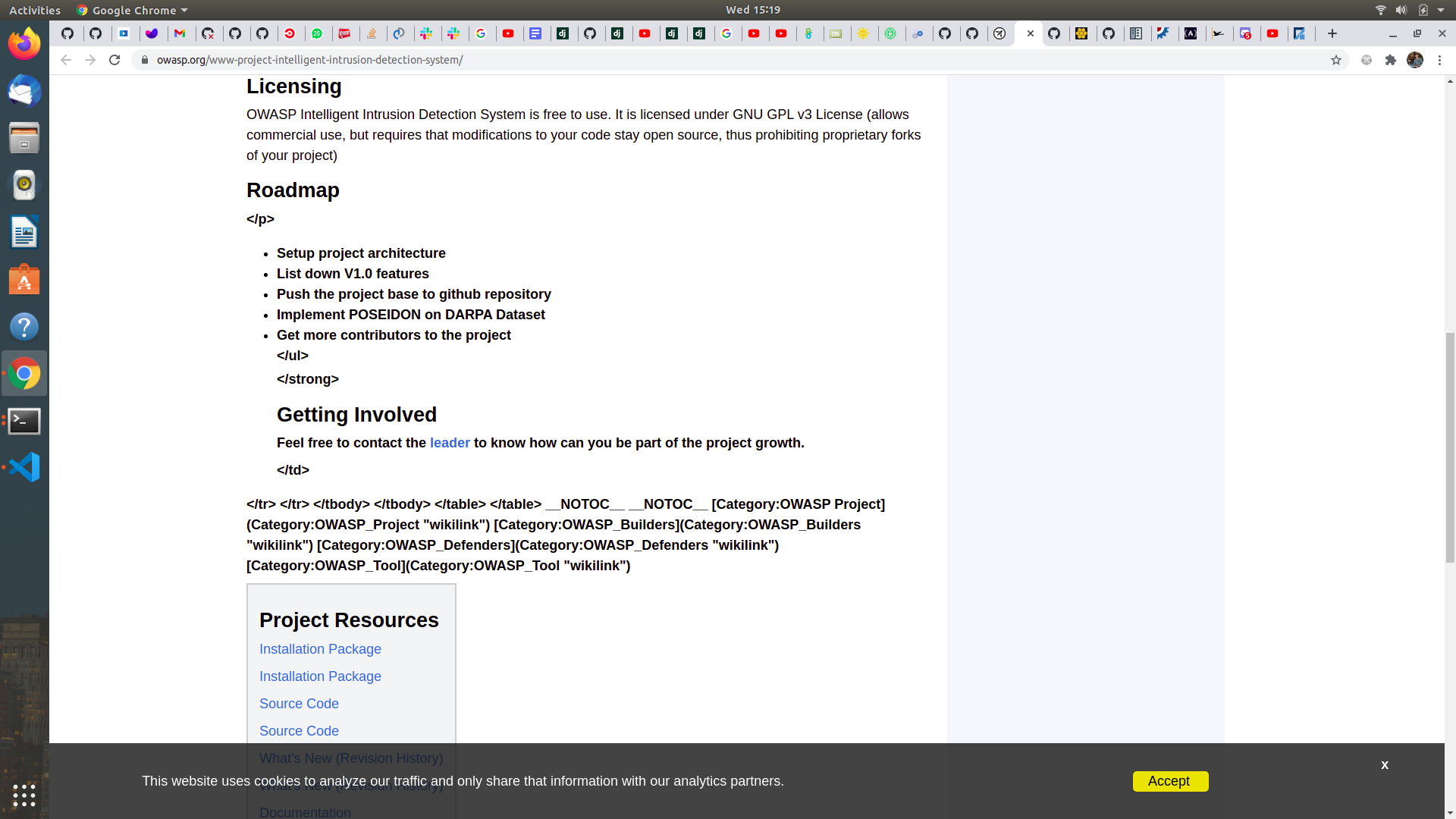Viewport: 1456px width, 819px height.
Task: Open the Chrome profile avatar
Action: click(1415, 60)
